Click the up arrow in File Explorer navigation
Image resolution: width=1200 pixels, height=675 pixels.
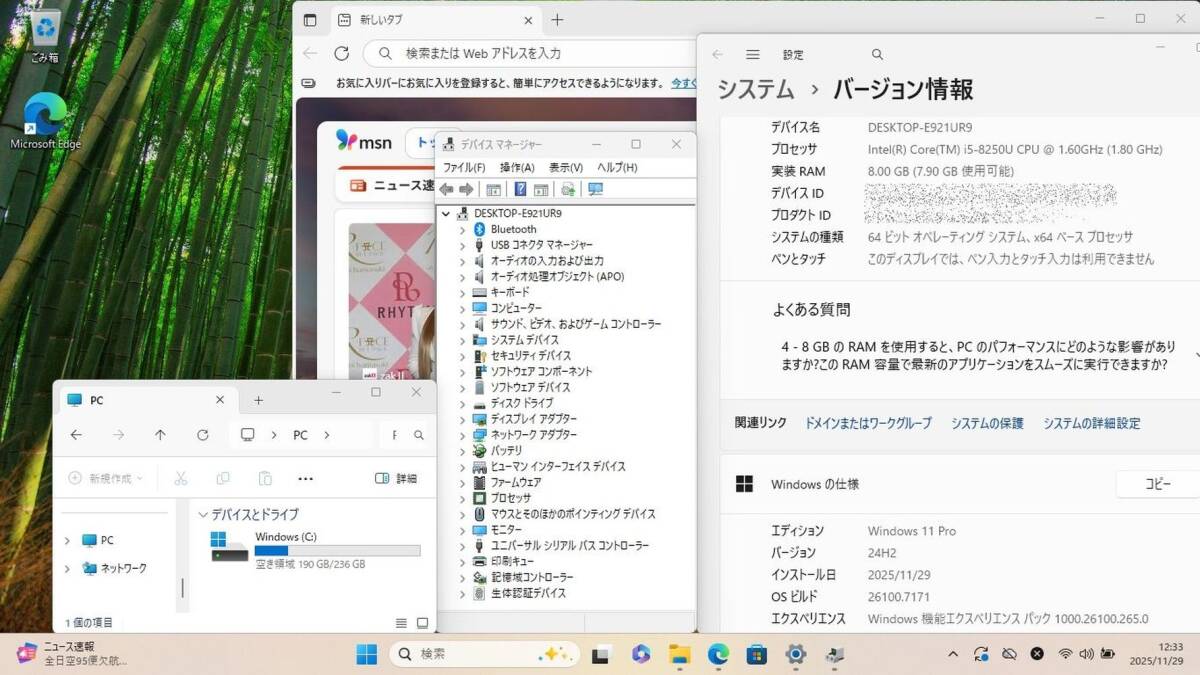pyautogui.click(x=160, y=435)
